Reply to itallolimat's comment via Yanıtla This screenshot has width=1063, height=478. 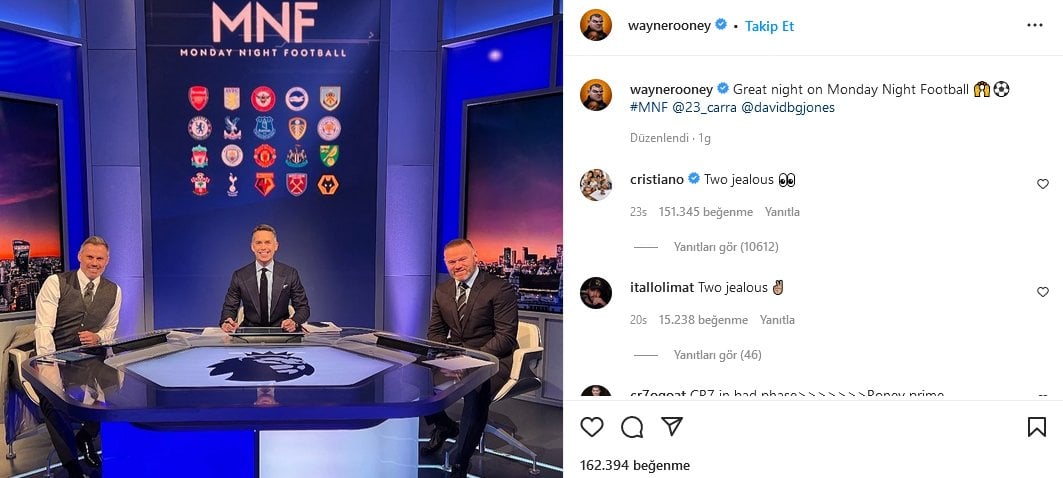tap(777, 319)
